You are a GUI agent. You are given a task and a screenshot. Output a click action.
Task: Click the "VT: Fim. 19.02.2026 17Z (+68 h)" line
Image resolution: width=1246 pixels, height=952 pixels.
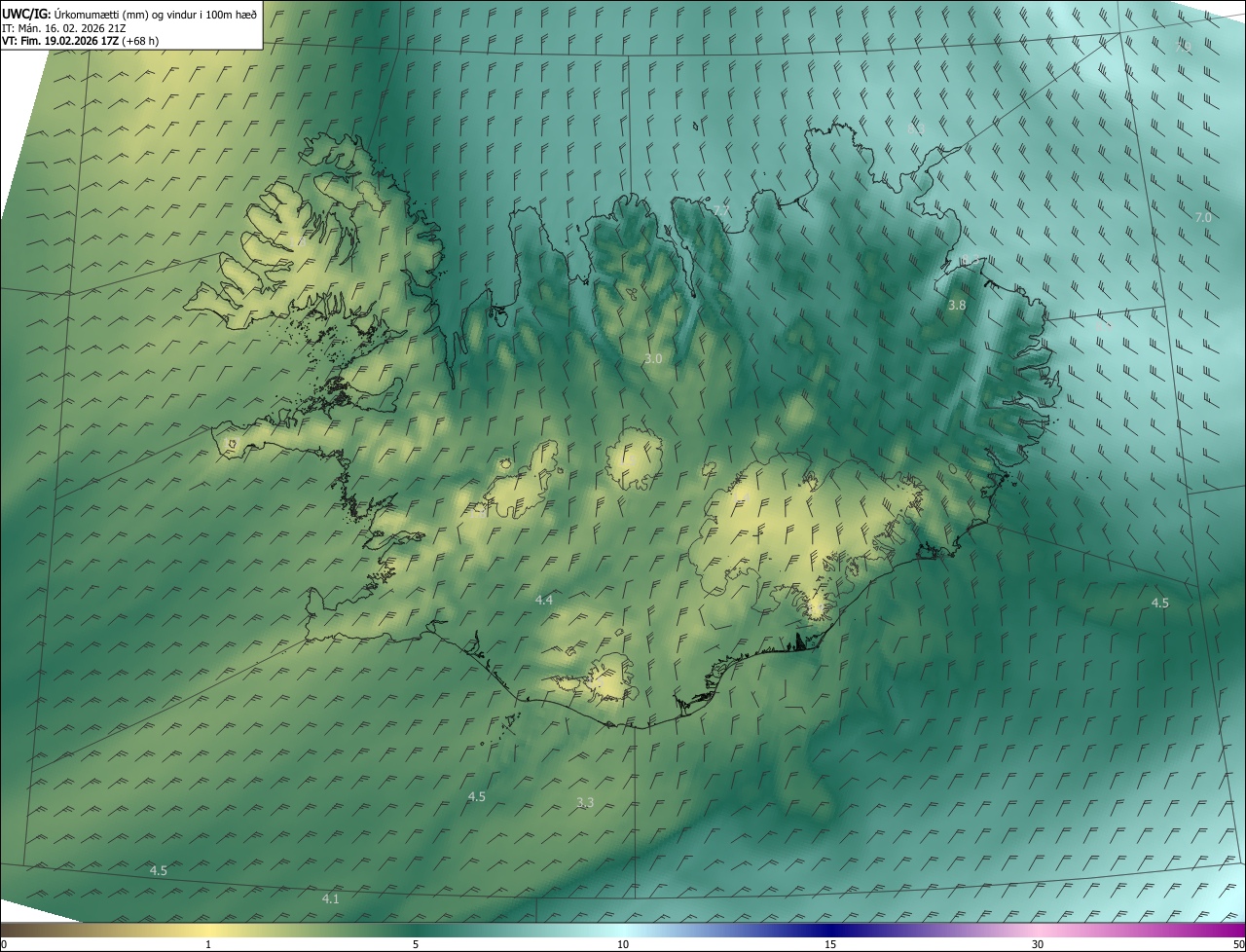[81, 41]
